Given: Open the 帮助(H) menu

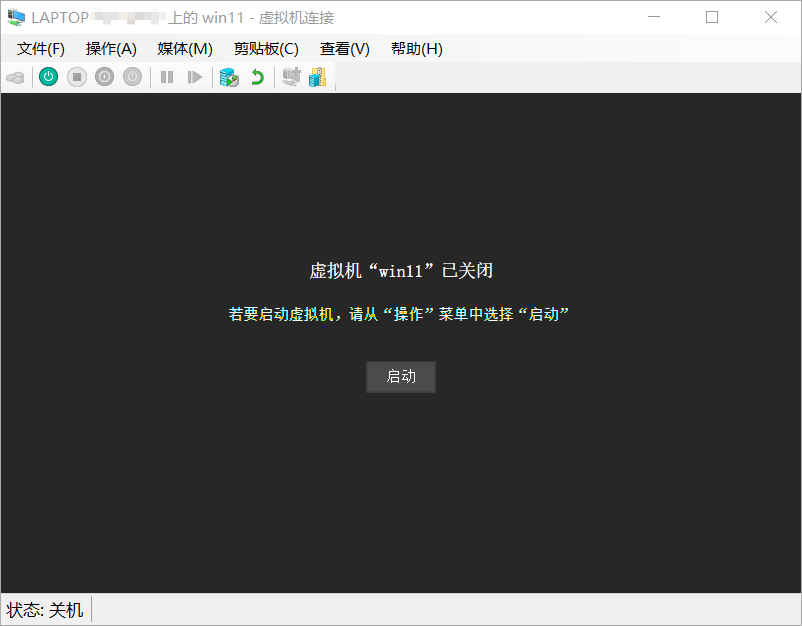Looking at the screenshot, I should click(416, 49).
